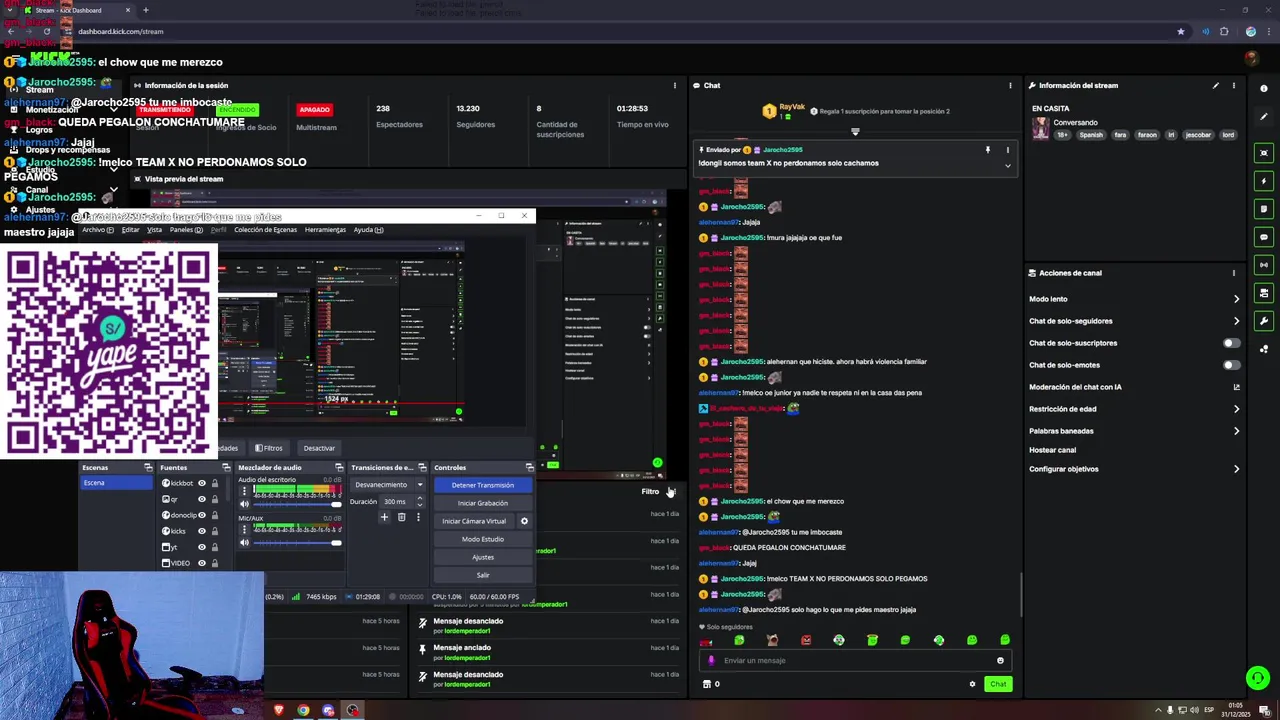Open the Vista menu in OBS
This screenshot has height=720, width=1280.
coord(154,230)
